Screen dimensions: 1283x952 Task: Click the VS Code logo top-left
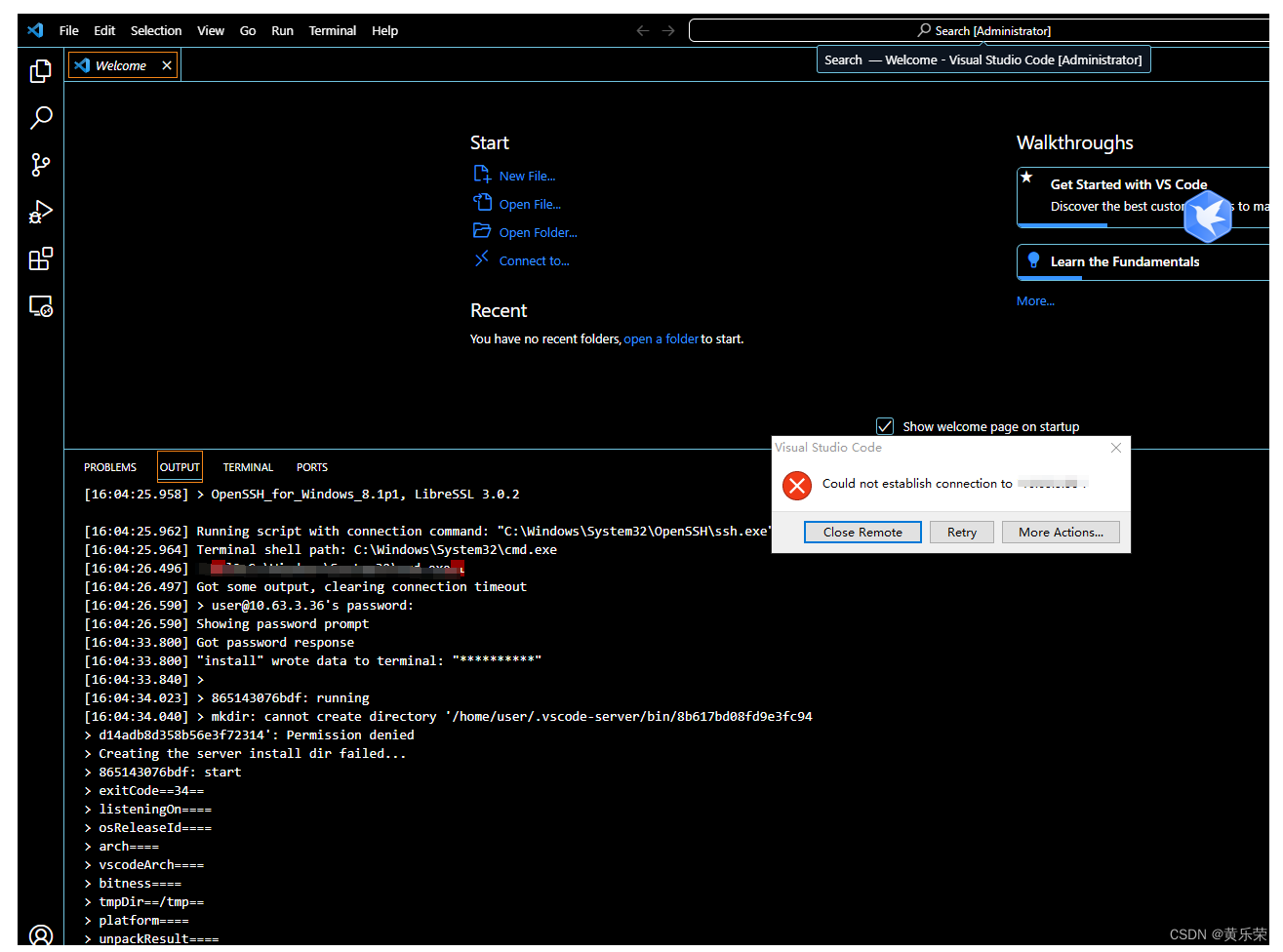click(35, 30)
